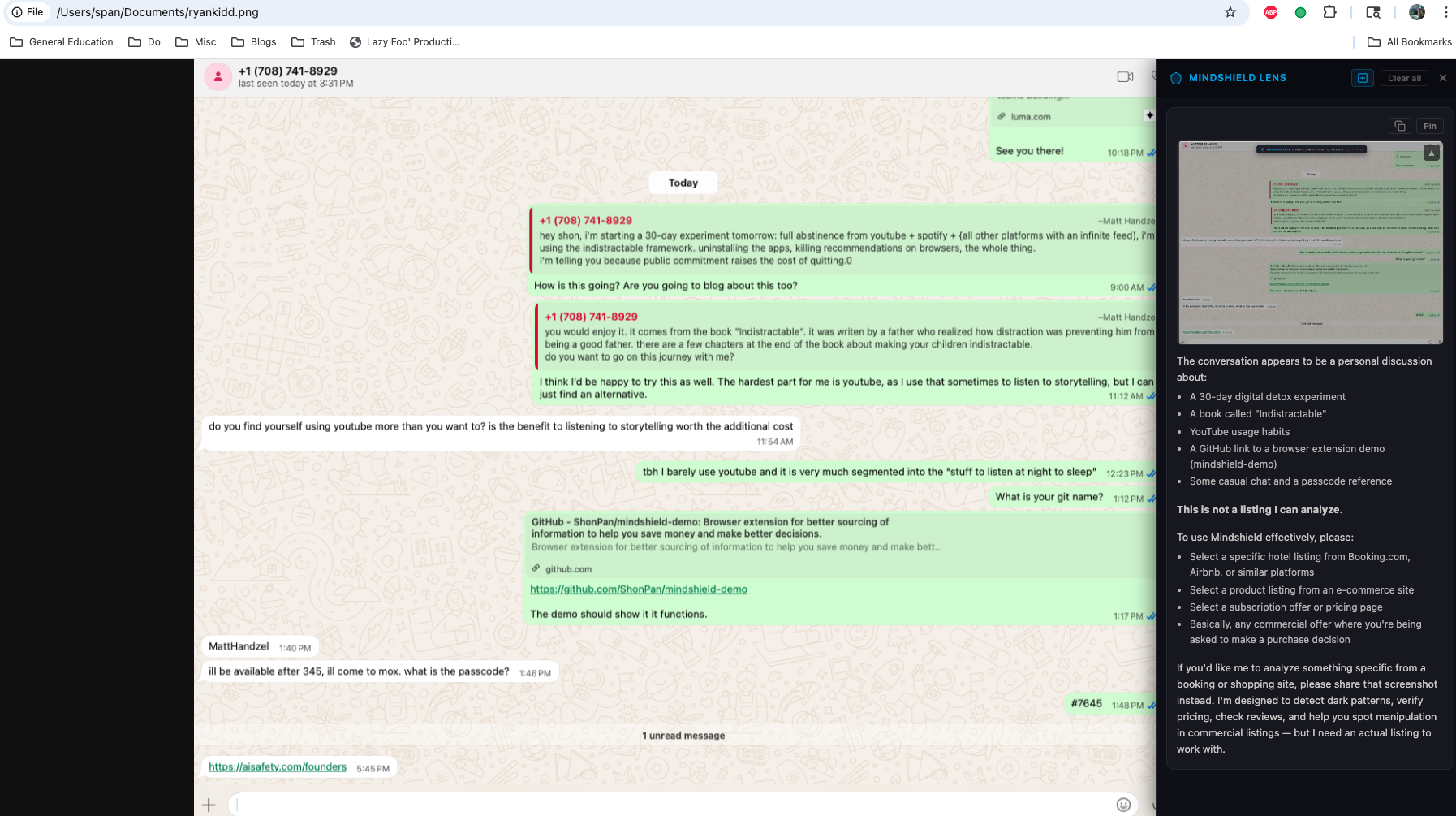
Task: Bookmark this page with the star icon
Action: [x=1230, y=12]
